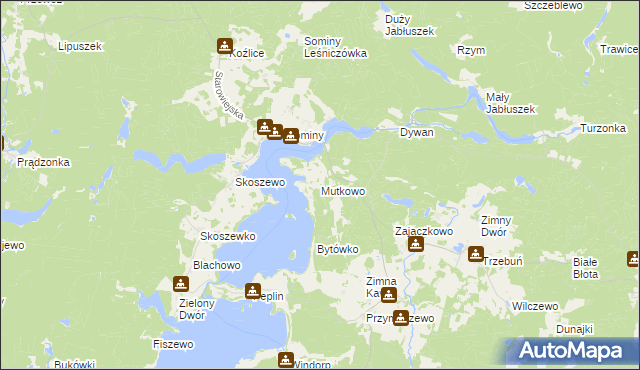Screen dimensions: 640x370
Task: Click the Bytówko label
Action: (338, 249)
